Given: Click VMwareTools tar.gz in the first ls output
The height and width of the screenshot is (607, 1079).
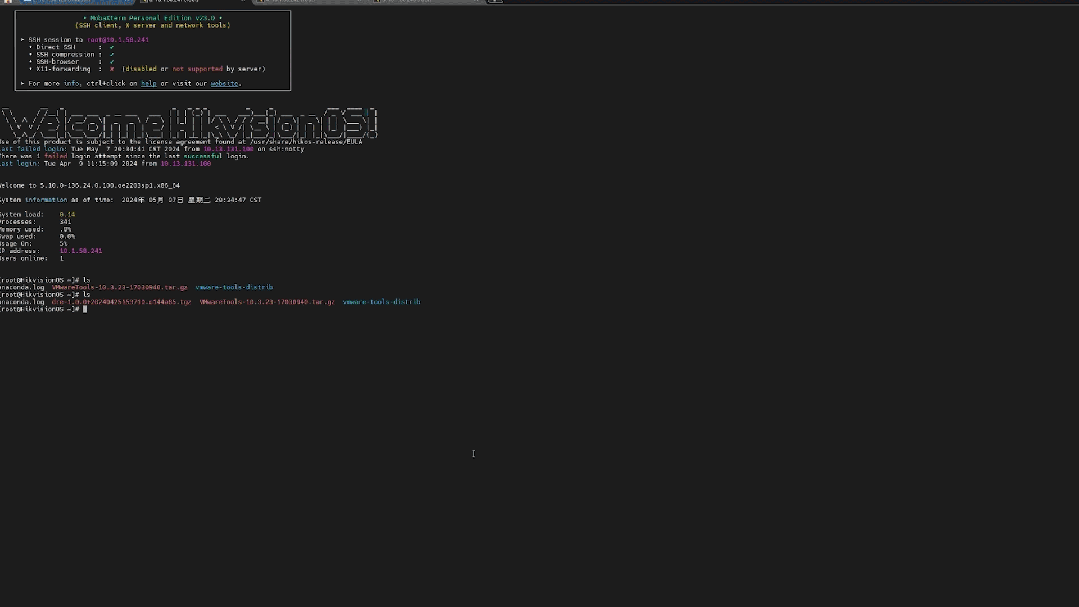Looking at the screenshot, I should (x=120, y=288).
